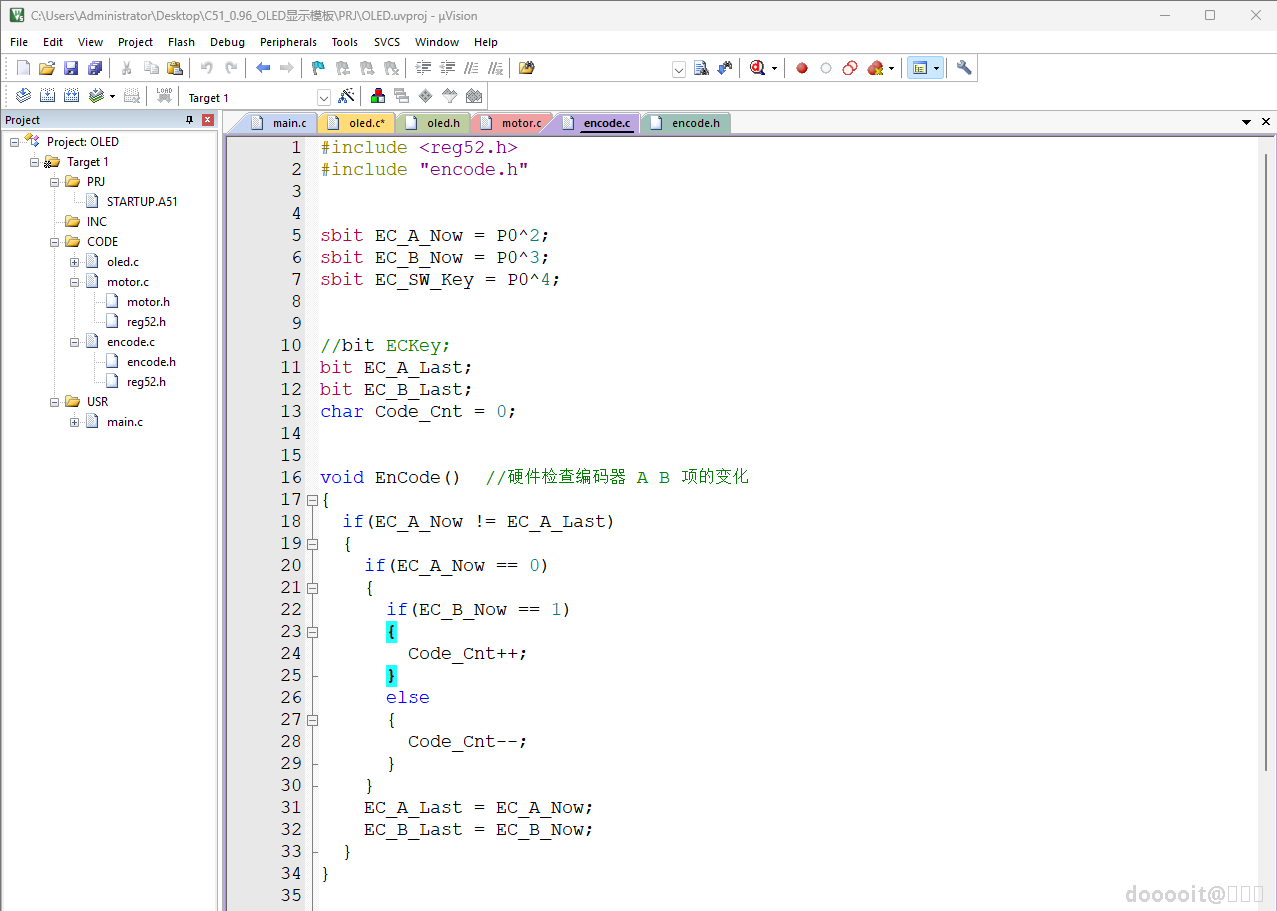Collapse the else block fold at line 27

tap(312, 720)
